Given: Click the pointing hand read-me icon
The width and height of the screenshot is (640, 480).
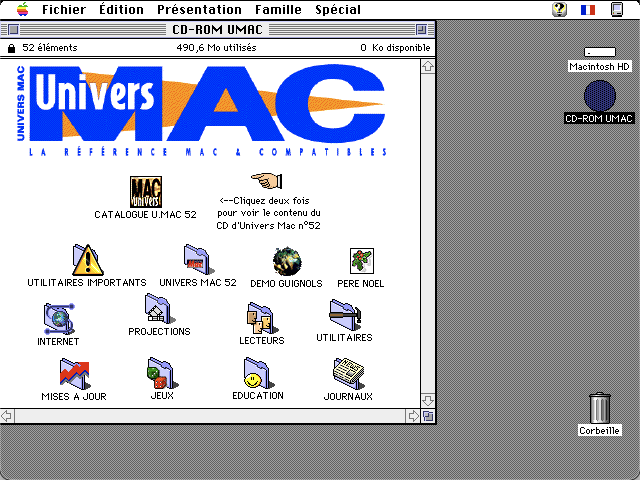Looking at the screenshot, I should point(267,181).
